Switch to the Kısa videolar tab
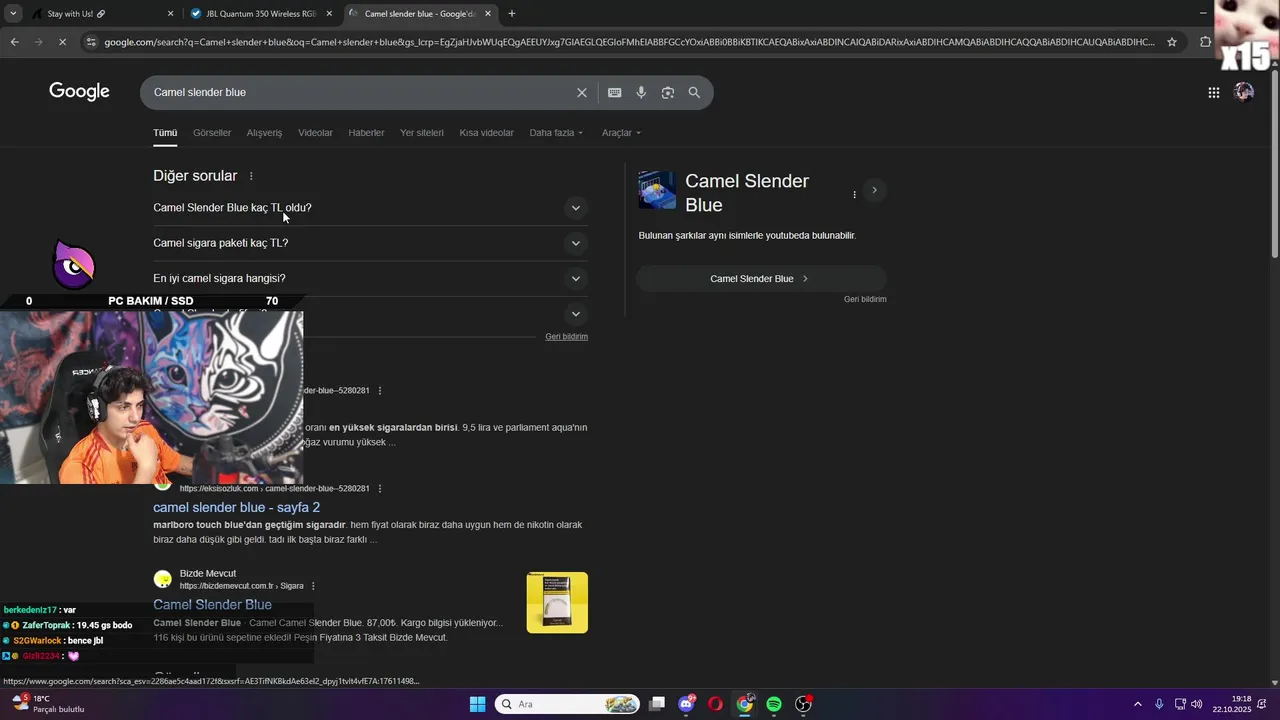This screenshot has height=720, width=1280. [486, 132]
